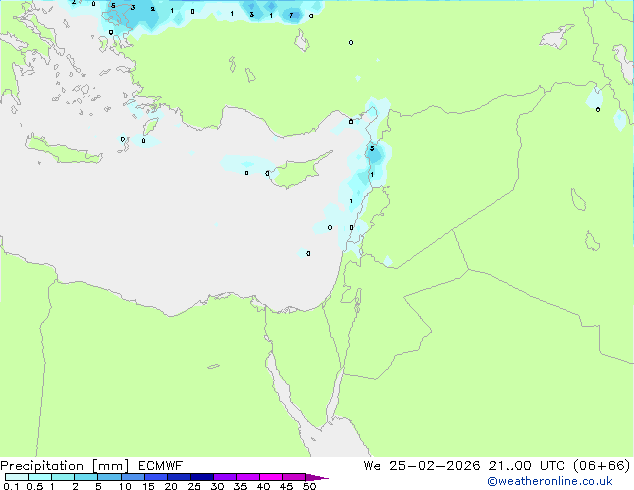This screenshot has height=490, width=634.
Task: Click the "30" legend label
Action: [218, 486]
